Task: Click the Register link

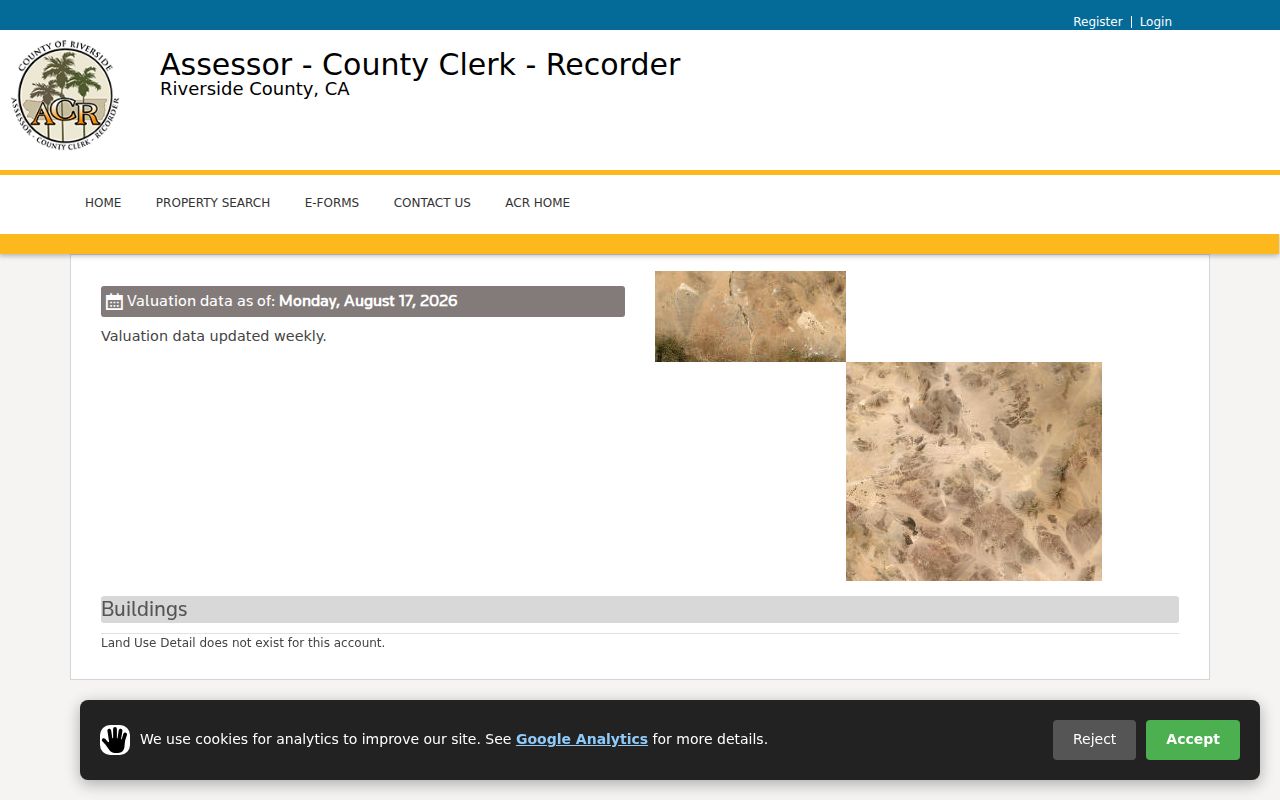Action: (x=1098, y=21)
